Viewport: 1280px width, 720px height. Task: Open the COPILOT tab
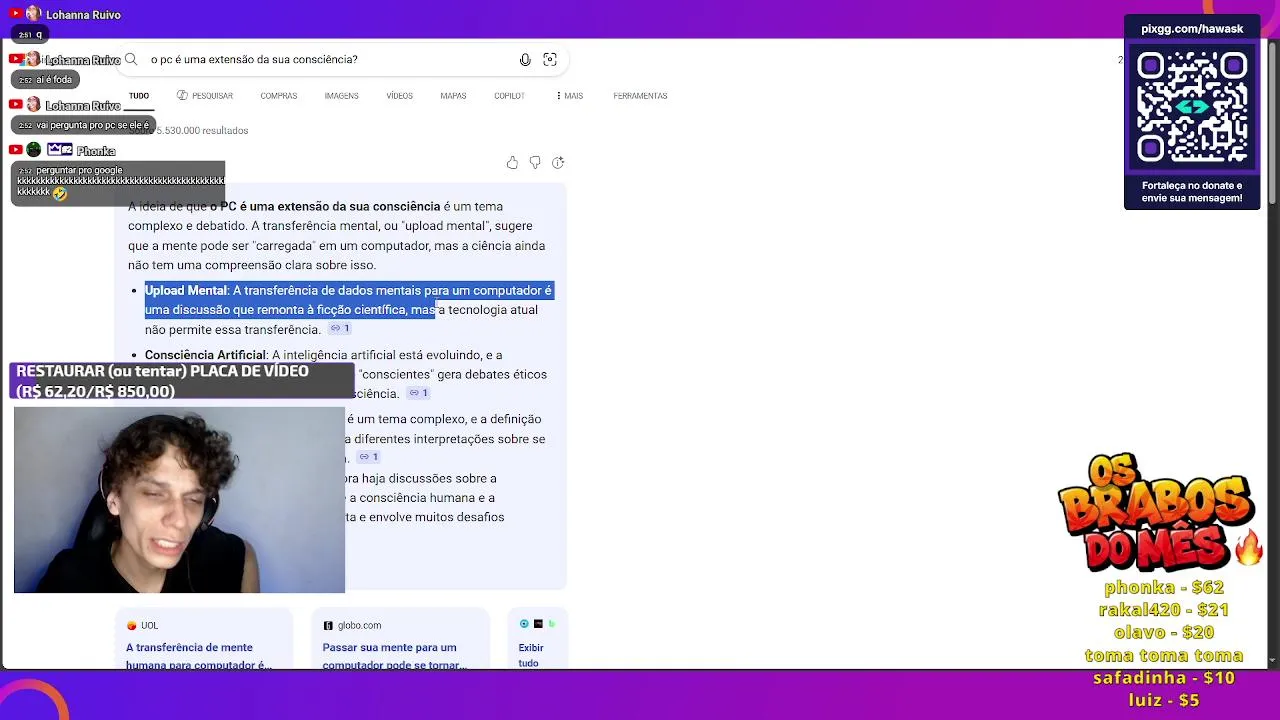(509, 96)
